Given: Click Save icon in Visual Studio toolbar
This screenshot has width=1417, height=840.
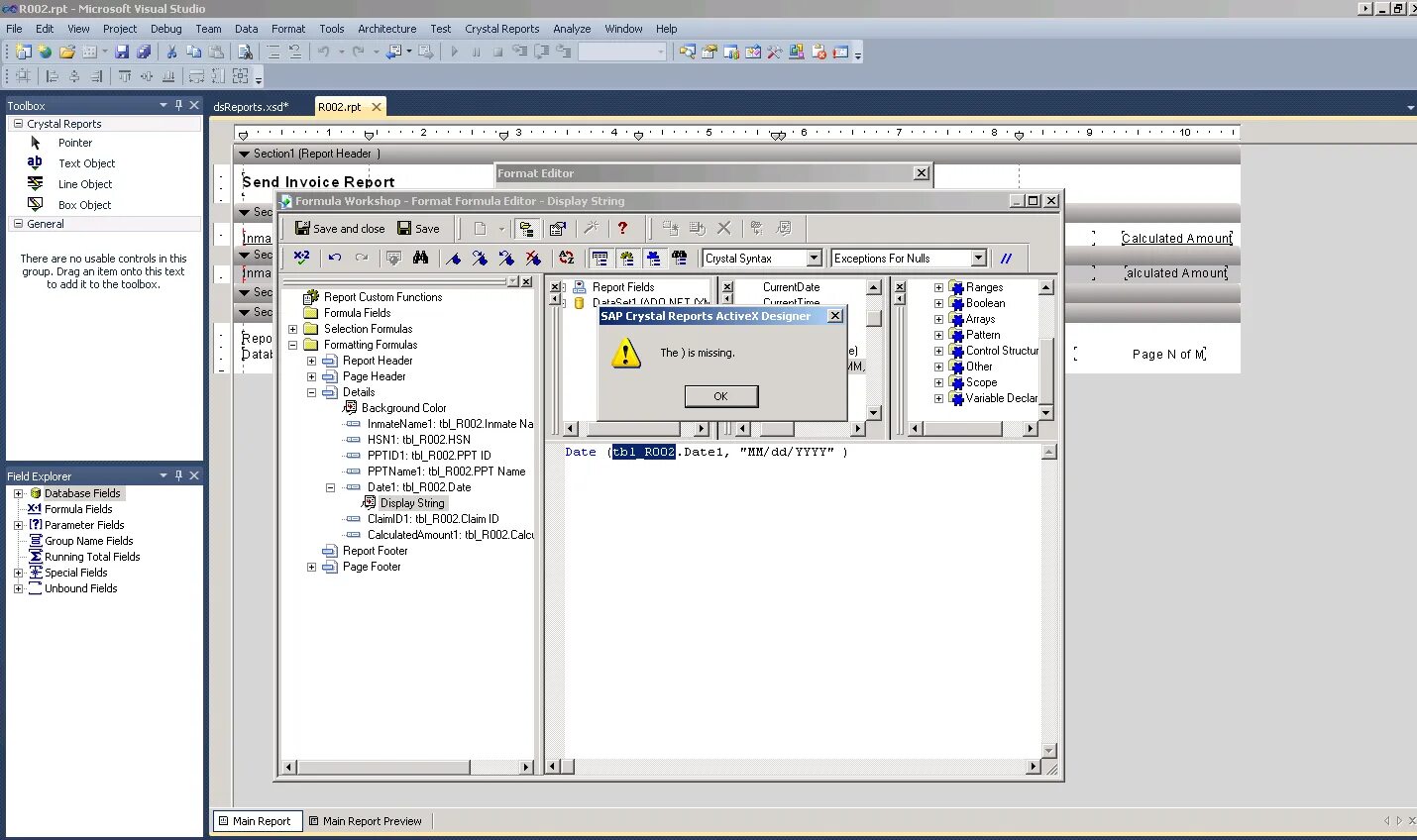Looking at the screenshot, I should coord(122,52).
